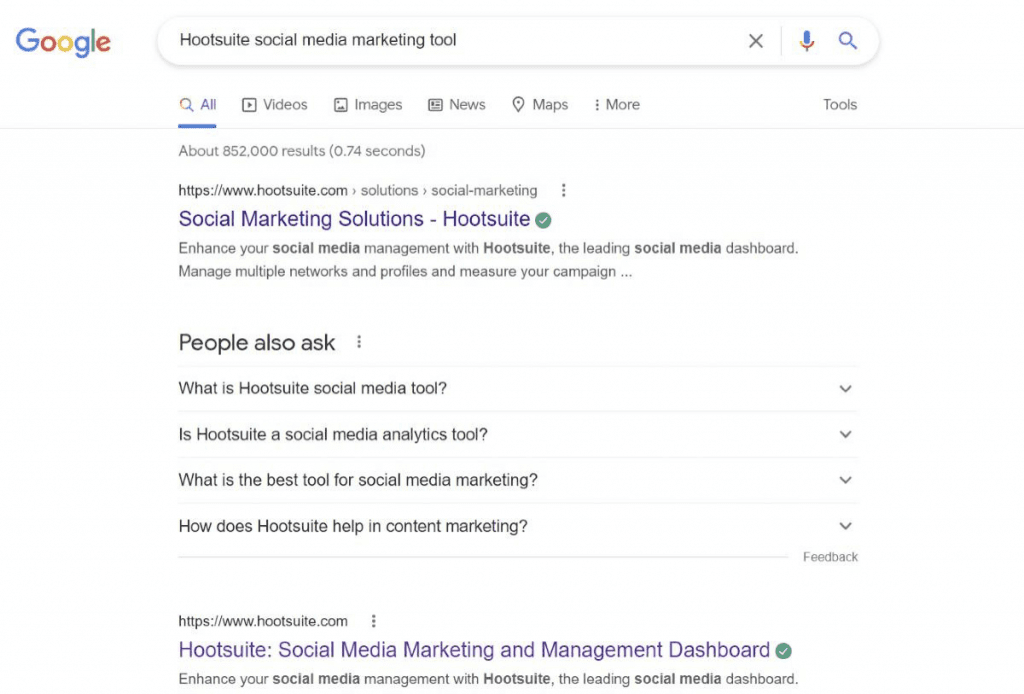
Task: Select the All results tab
Action: tap(197, 104)
